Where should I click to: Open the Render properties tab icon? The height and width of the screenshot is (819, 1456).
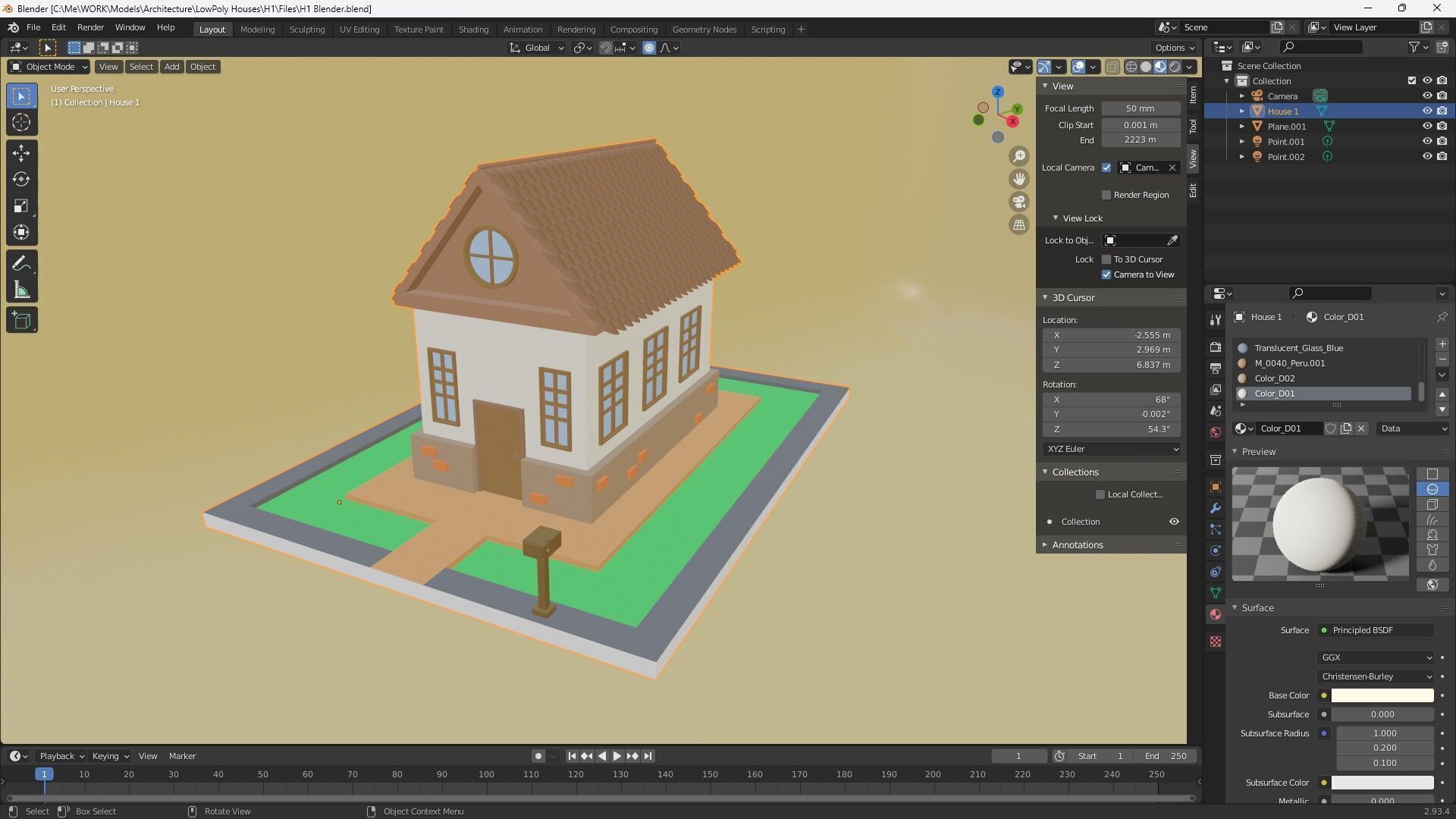(x=1216, y=347)
